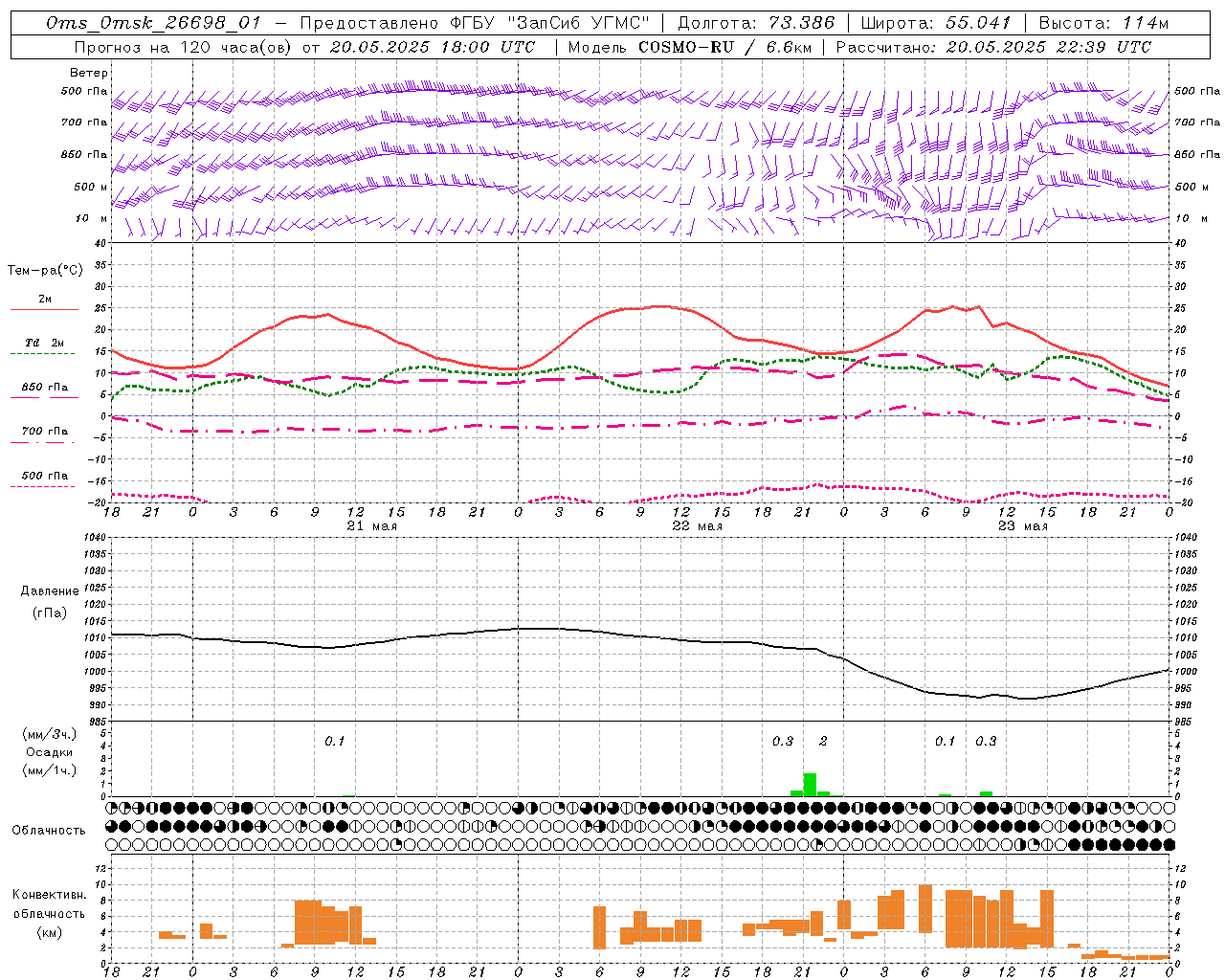Click the station title Oms_Omsk_26698_01
1225x980 pixels.
click(153, 23)
